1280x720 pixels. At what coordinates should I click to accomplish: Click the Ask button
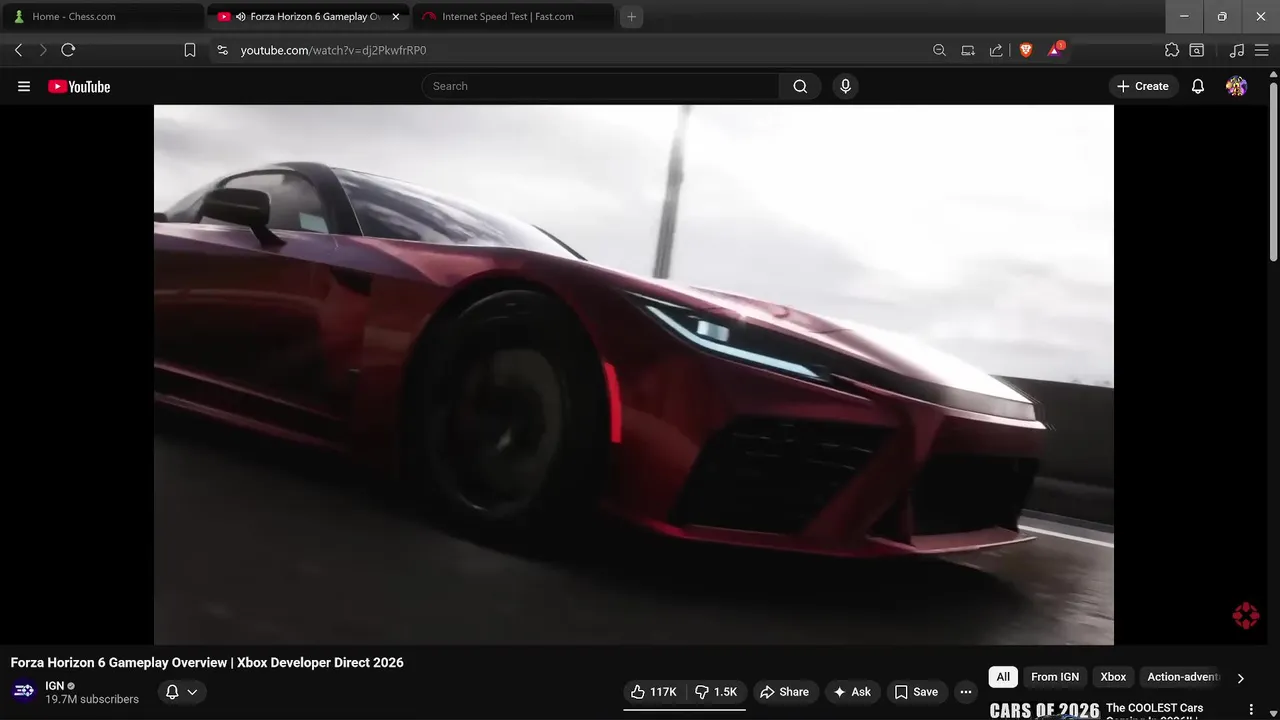(852, 692)
